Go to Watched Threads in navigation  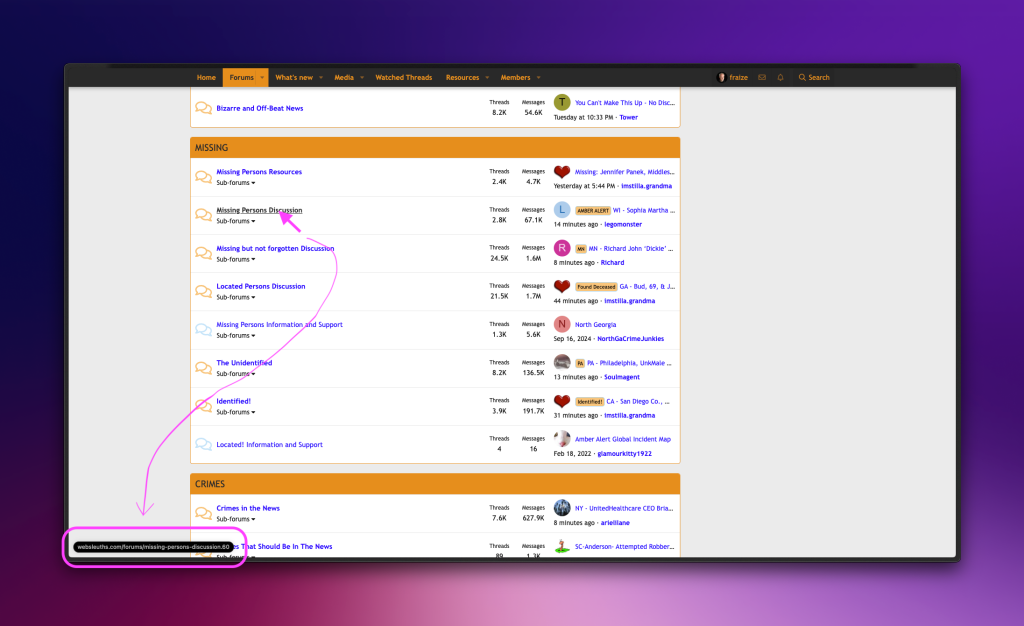[x=404, y=77]
